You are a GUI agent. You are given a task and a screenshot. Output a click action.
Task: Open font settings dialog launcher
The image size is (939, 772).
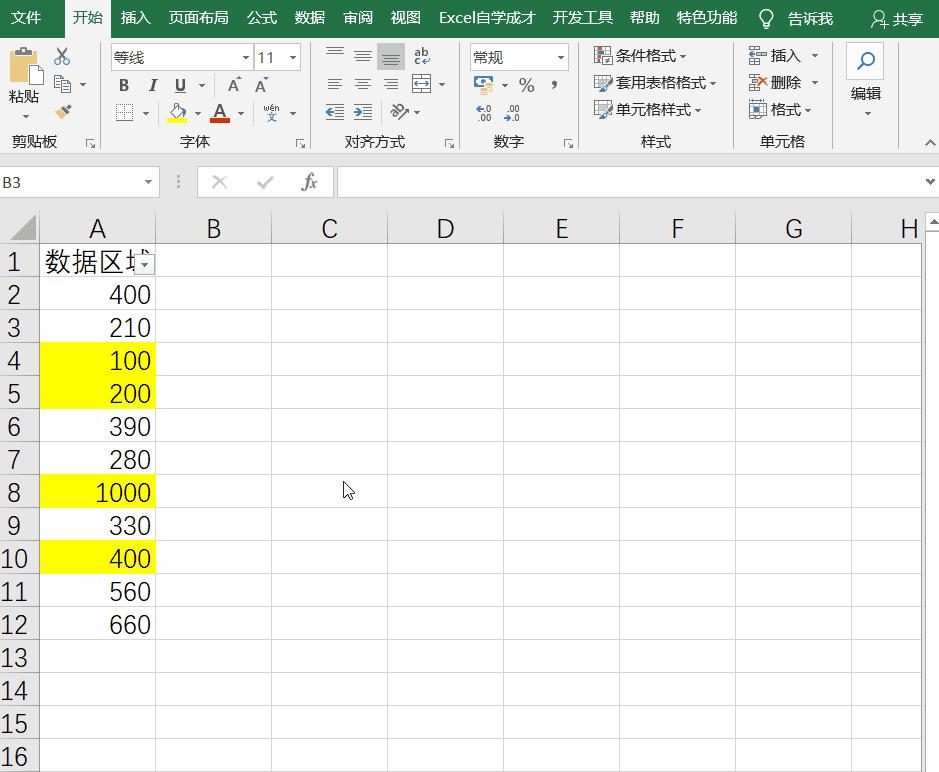299,144
